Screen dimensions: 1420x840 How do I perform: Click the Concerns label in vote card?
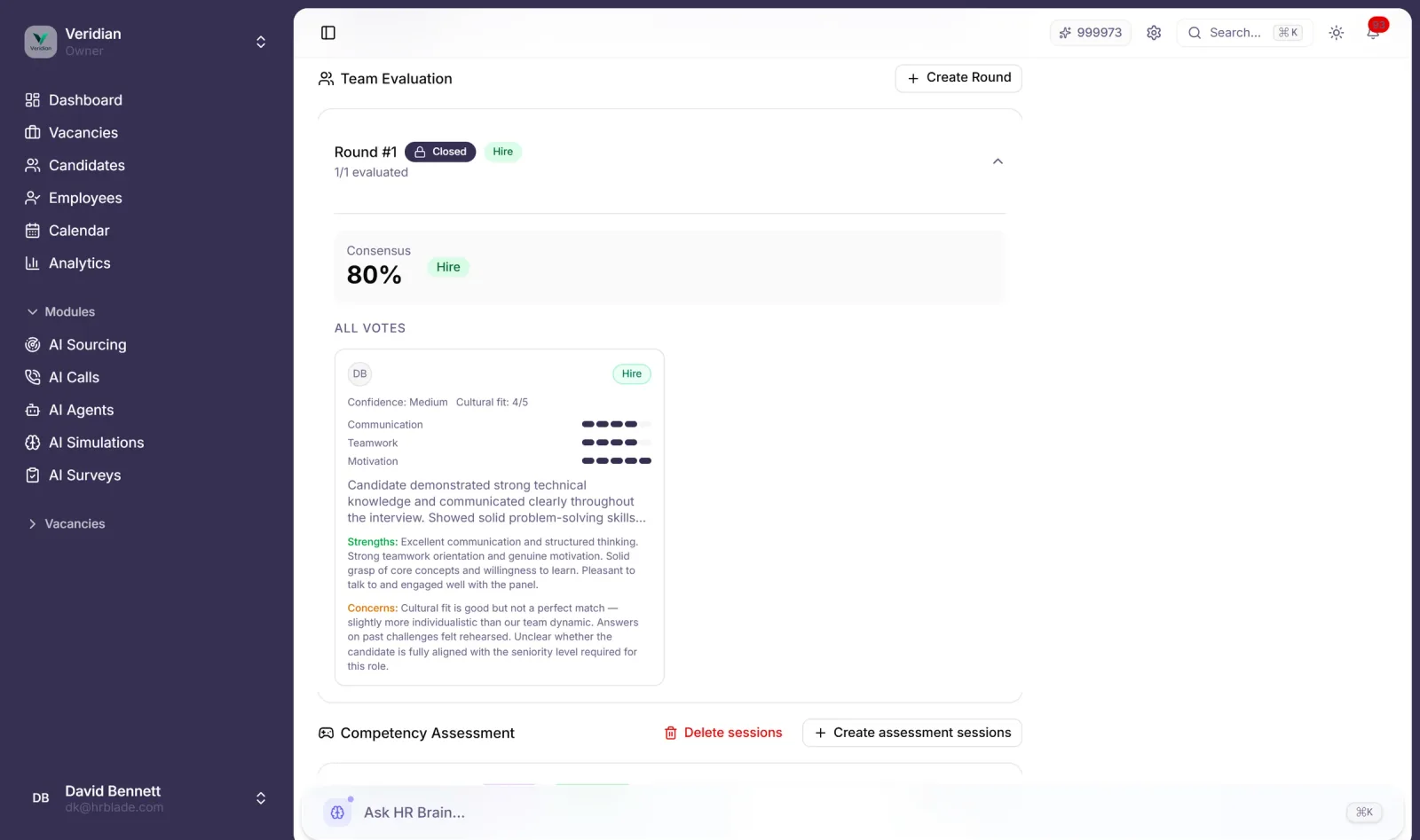tap(373, 608)
